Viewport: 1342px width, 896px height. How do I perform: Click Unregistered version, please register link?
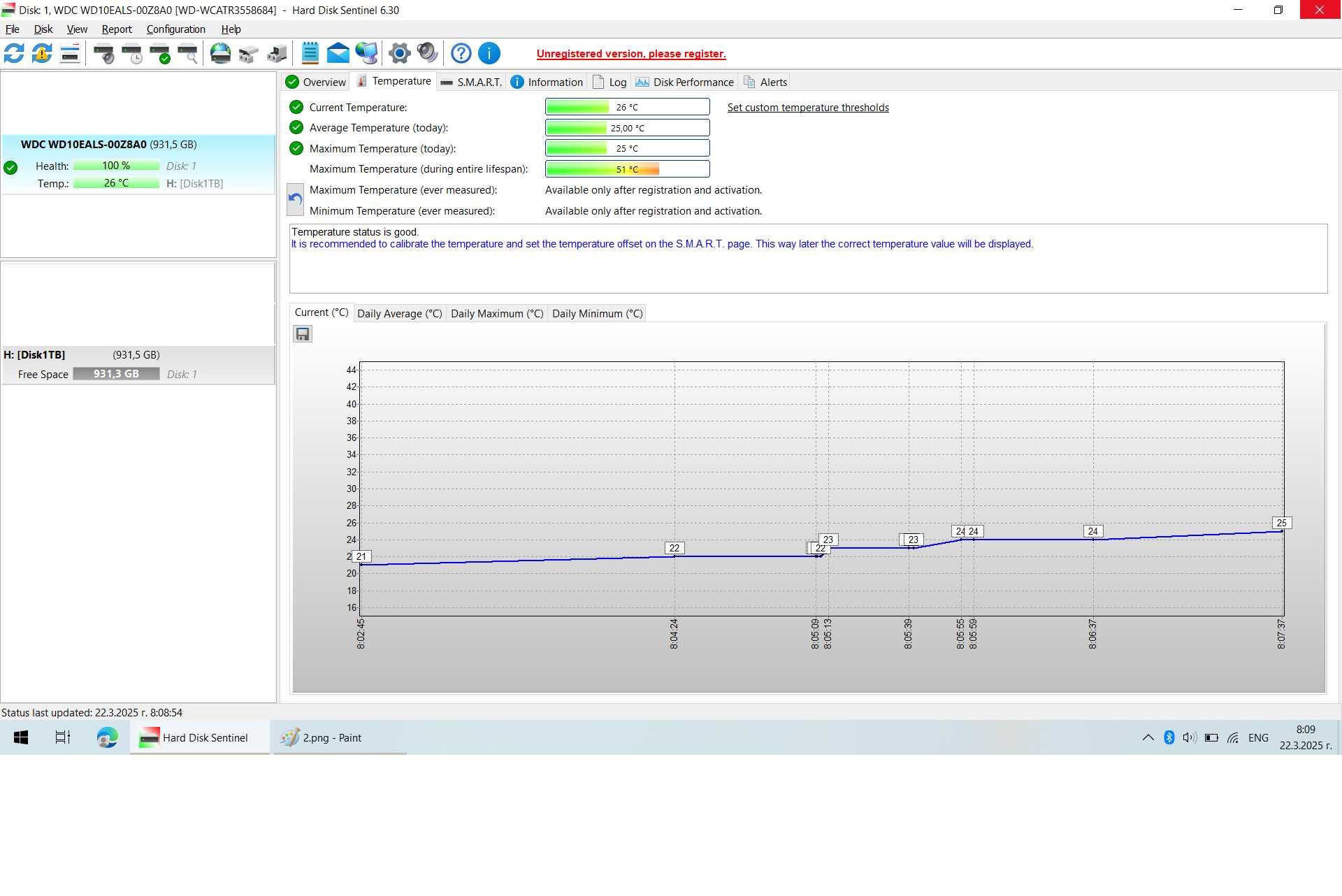631,54
